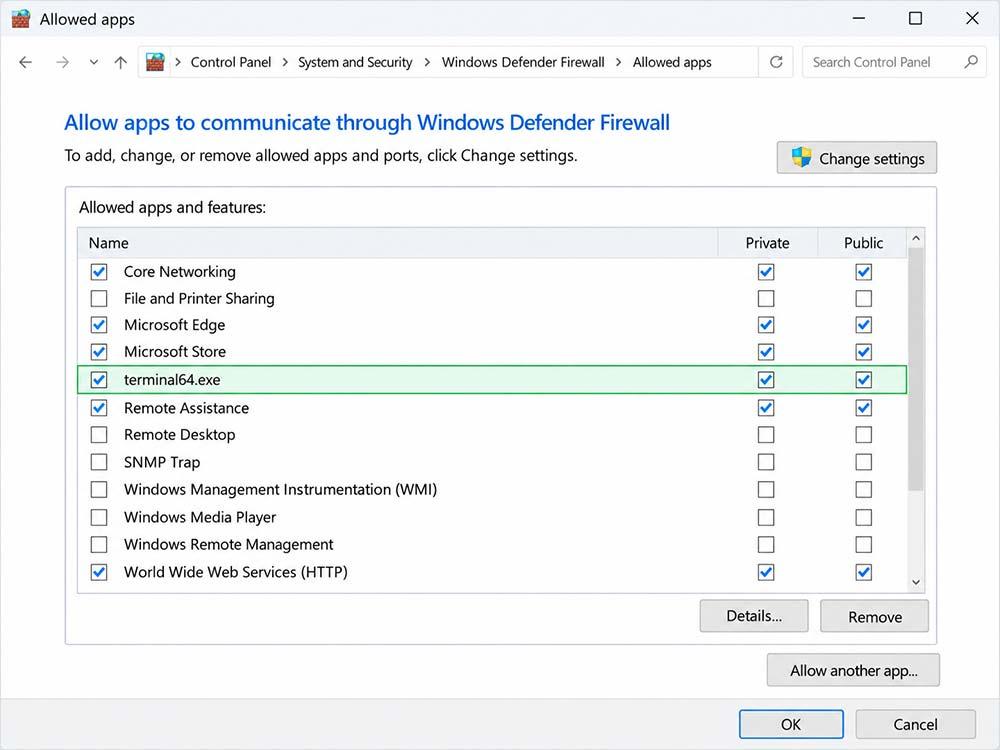Open the System and Security breadcrumb
This screenshot has width=1000, height=750.
point(355,62)
